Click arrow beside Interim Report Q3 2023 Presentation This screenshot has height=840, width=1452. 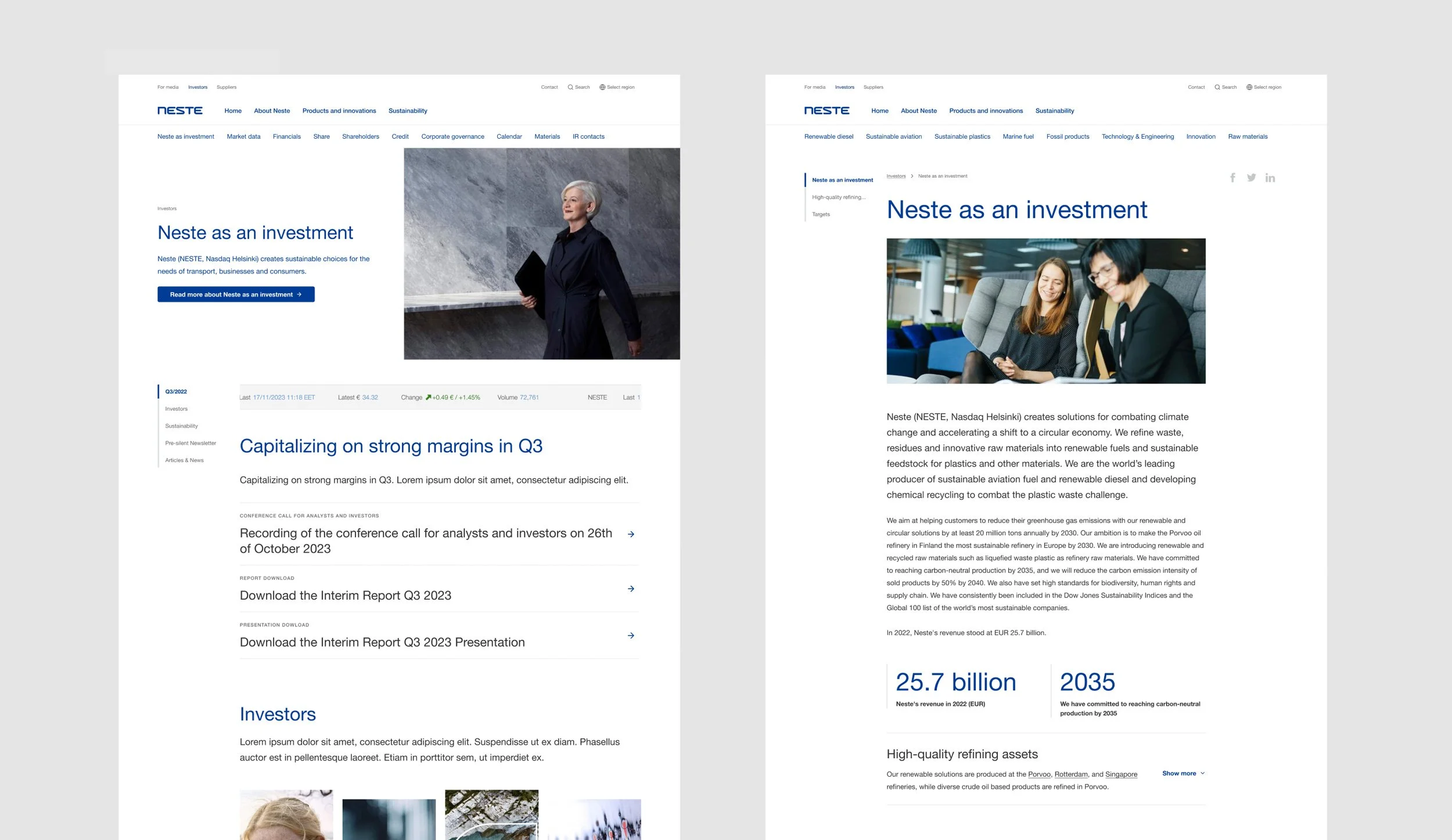tap(631, 636)
